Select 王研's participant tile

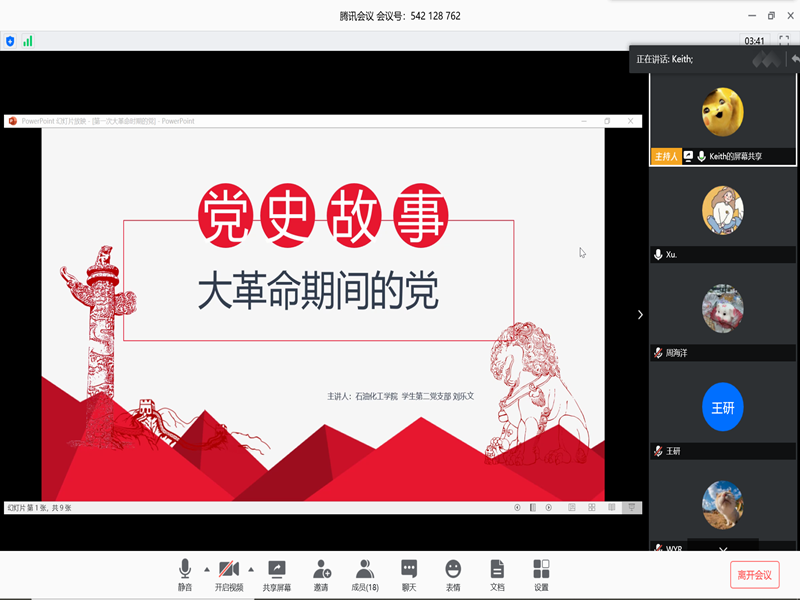coord(722,407)
